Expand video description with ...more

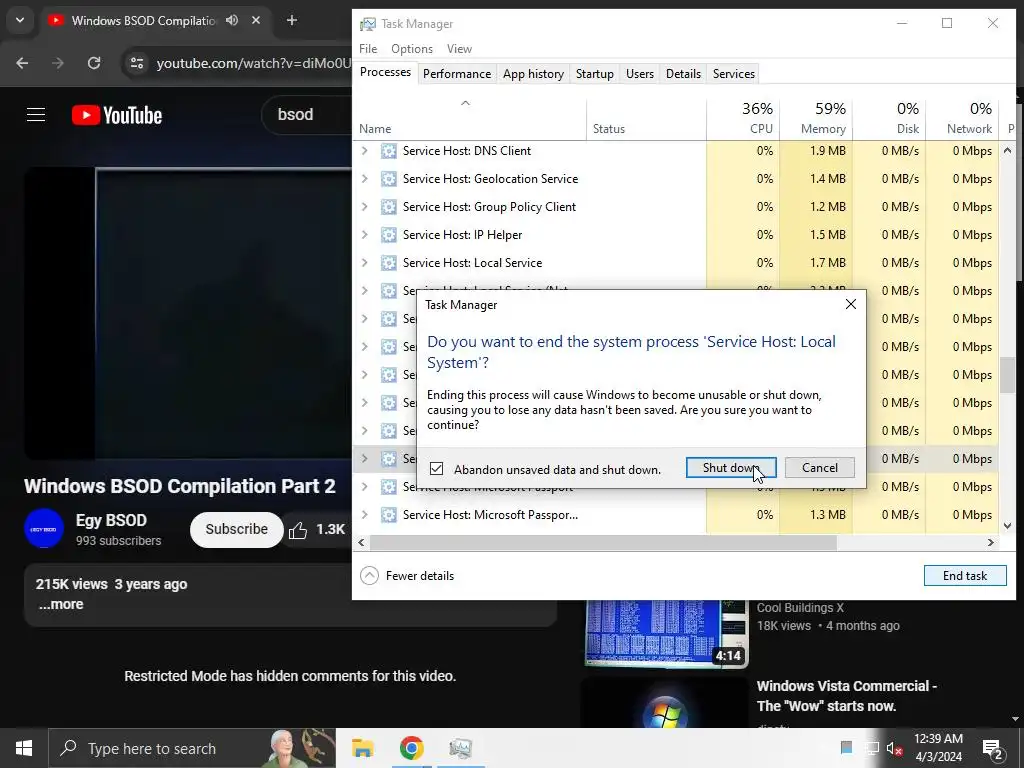pos(61,604)
